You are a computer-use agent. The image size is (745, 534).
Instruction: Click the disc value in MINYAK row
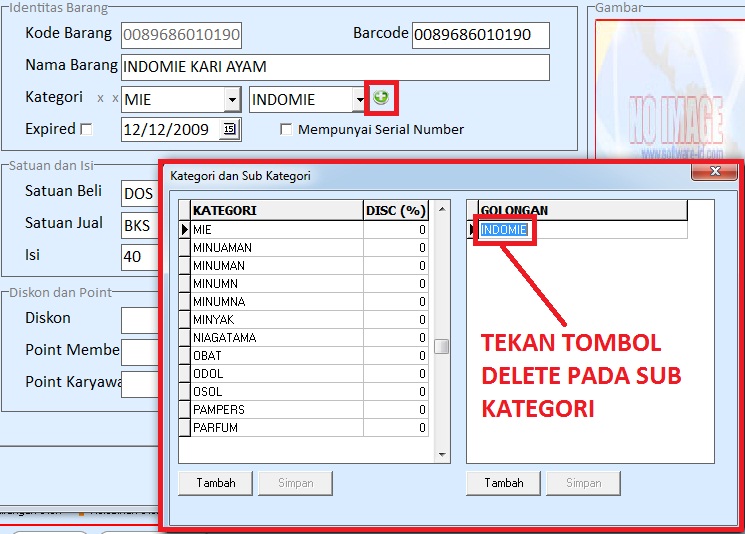396,320
